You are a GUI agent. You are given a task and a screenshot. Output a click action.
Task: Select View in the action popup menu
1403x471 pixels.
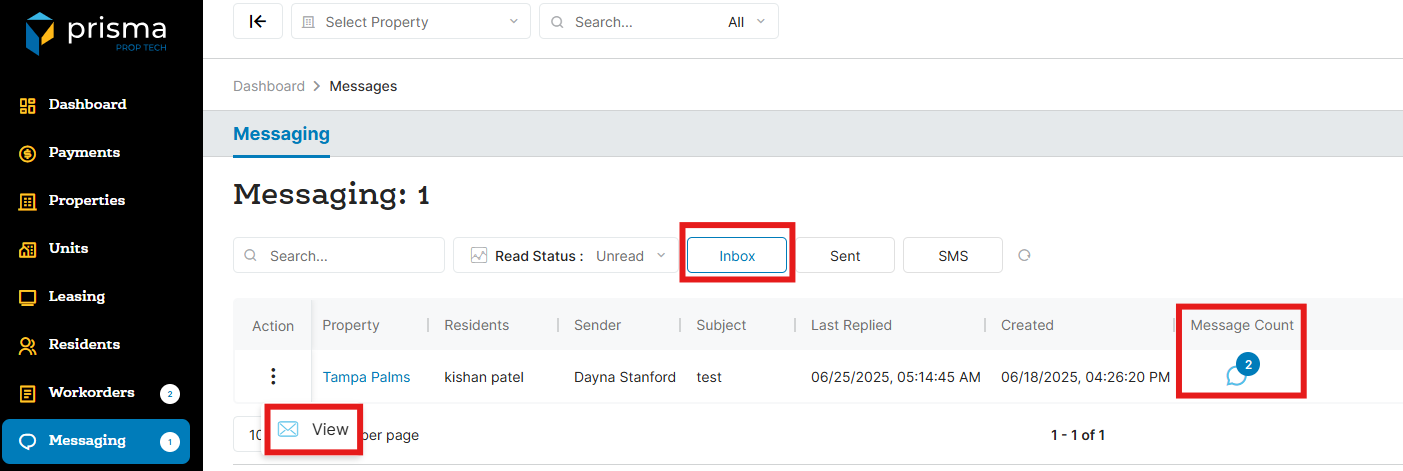click(314, 429)
